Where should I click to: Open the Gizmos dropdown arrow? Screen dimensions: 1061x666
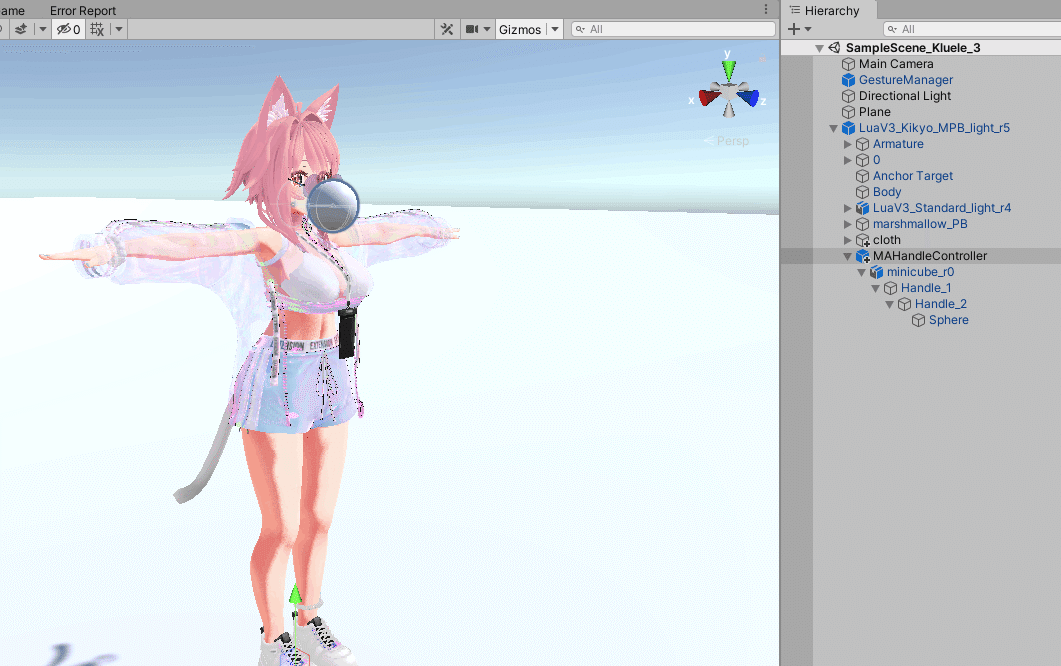554,29
